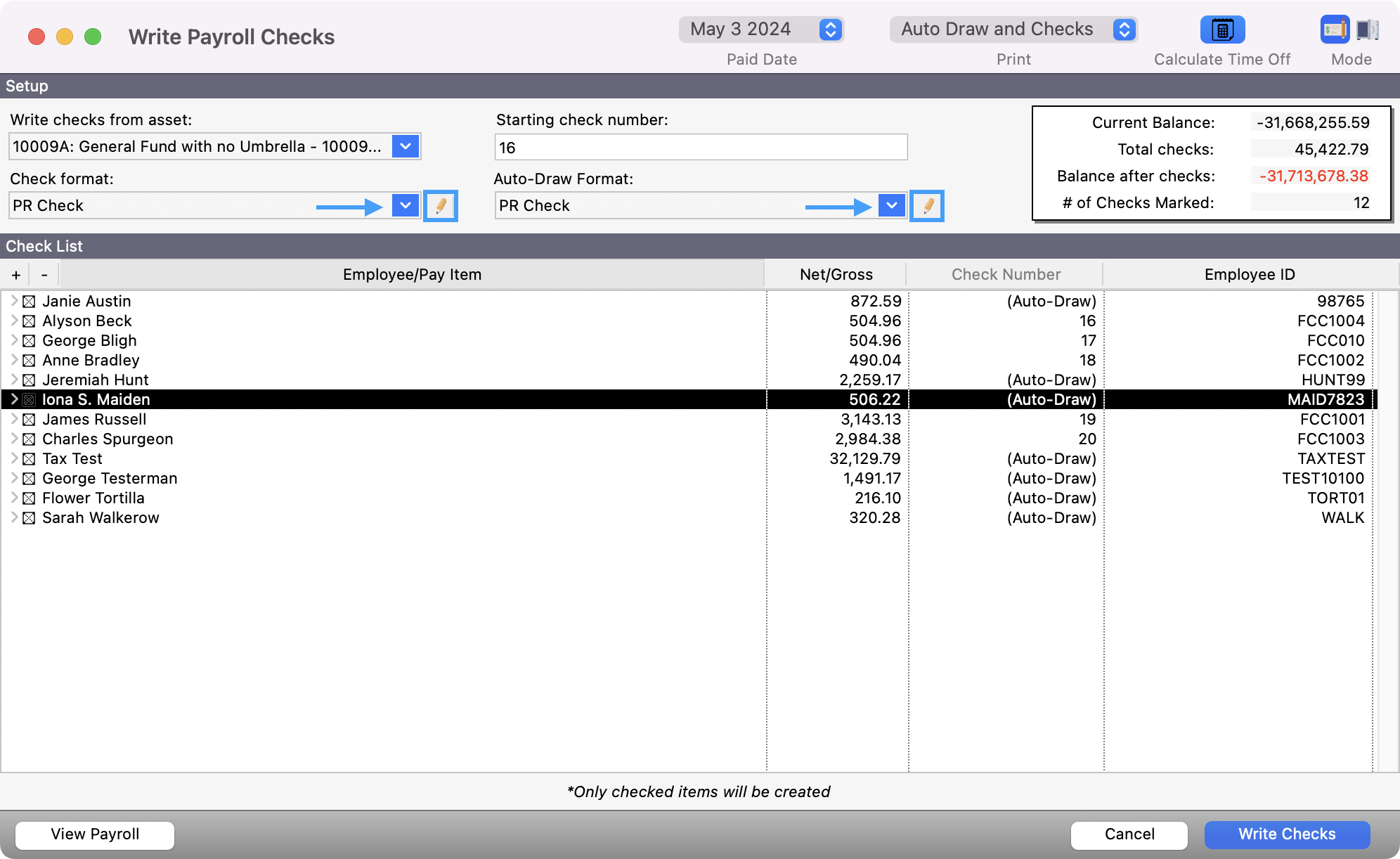Uncheck Janie Austin's checkbox
The width and height of the screenshot is (1400, 859).
(x=29, y=302)
